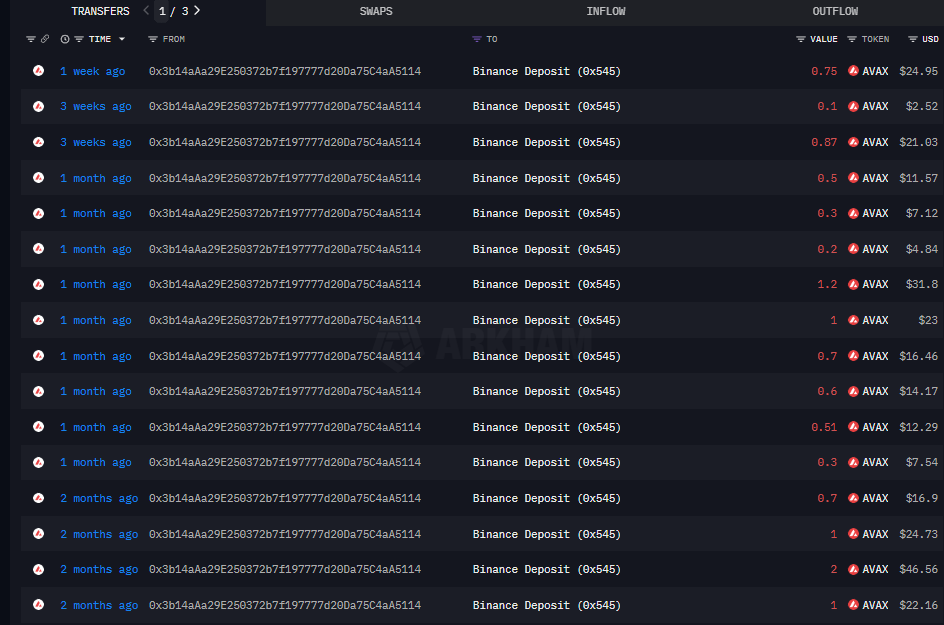
Task: Click the chain link icon in header
Action: [45, 39]
